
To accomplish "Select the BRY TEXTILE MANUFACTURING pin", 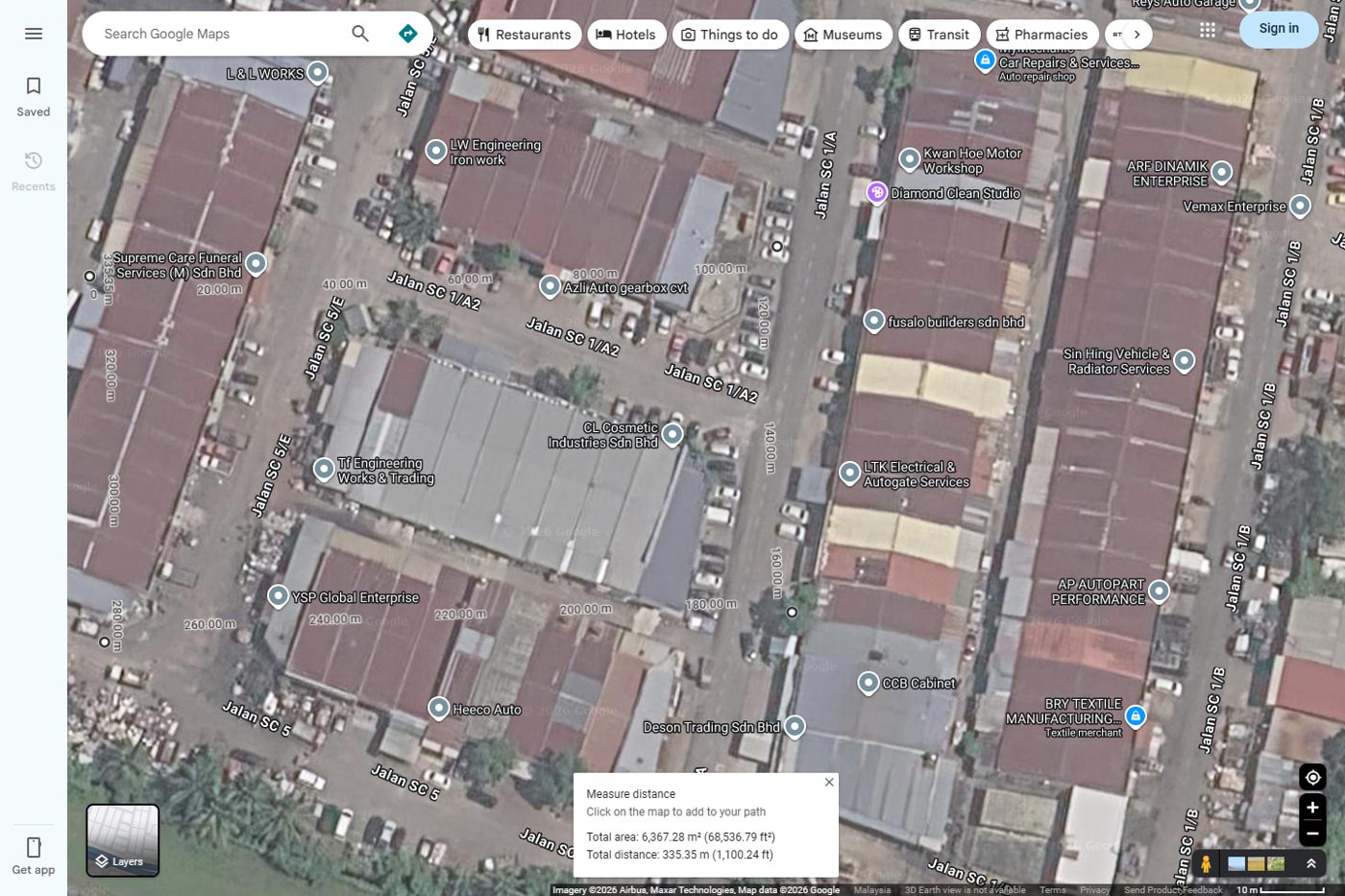I will (1136, 715).
